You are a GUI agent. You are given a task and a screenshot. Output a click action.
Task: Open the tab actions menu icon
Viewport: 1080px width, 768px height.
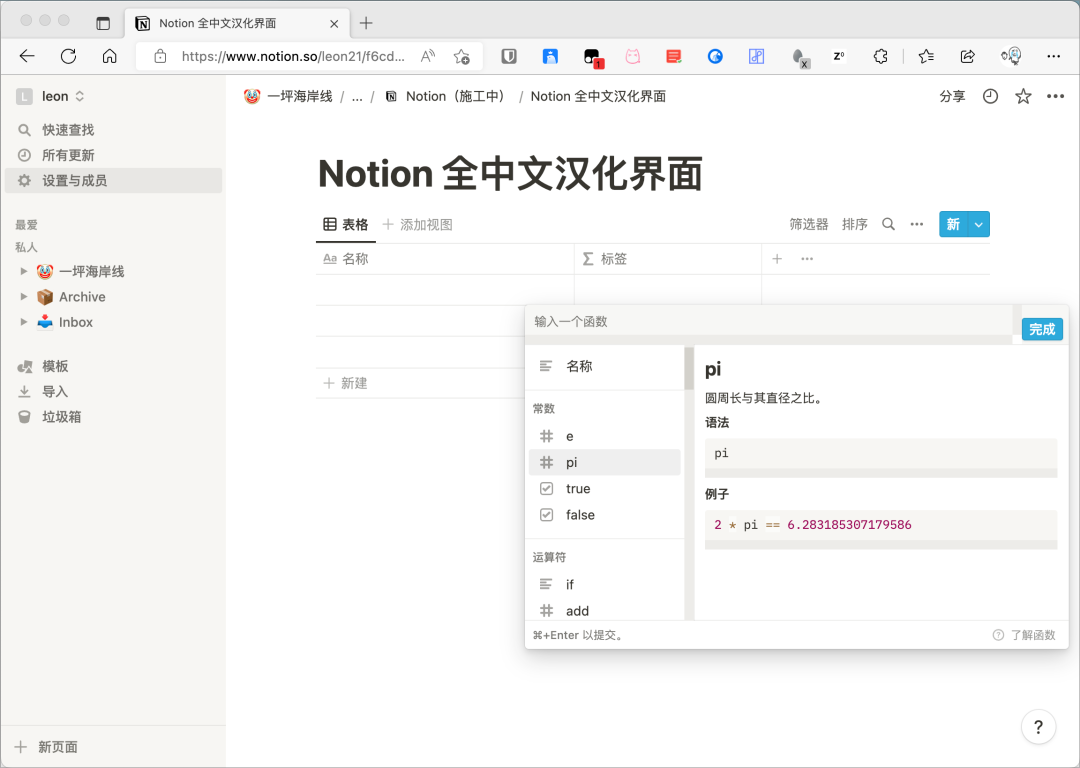pyautogui.click(x=103, y=23)
